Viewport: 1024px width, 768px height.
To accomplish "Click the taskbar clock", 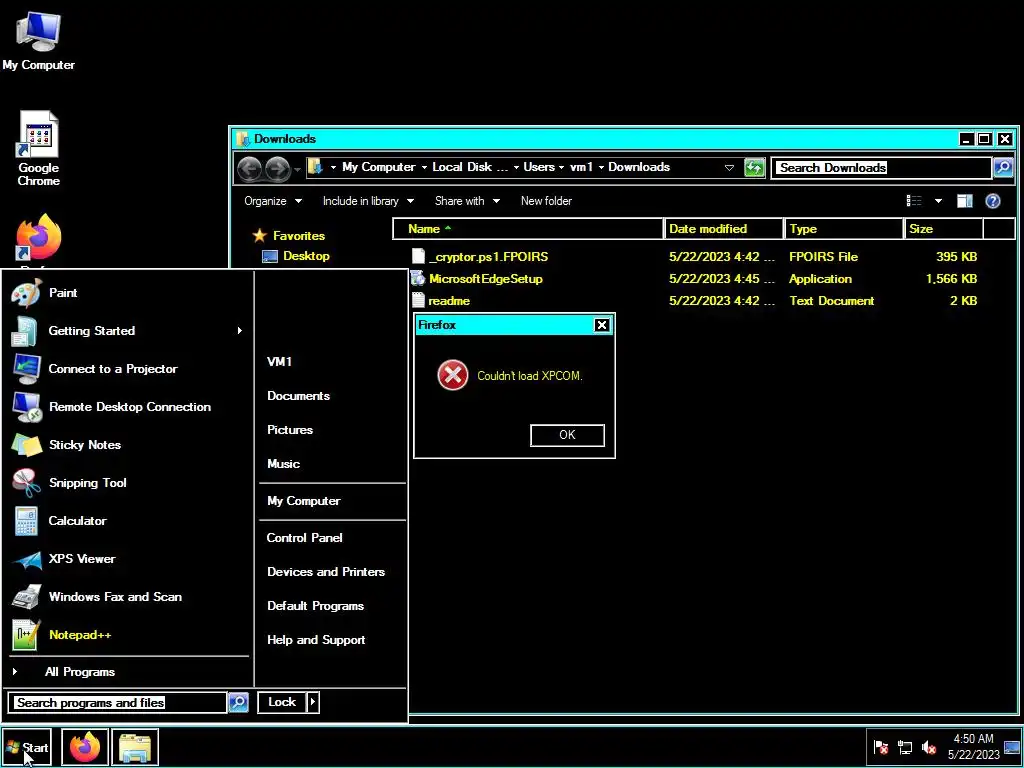I will point(974,746).
